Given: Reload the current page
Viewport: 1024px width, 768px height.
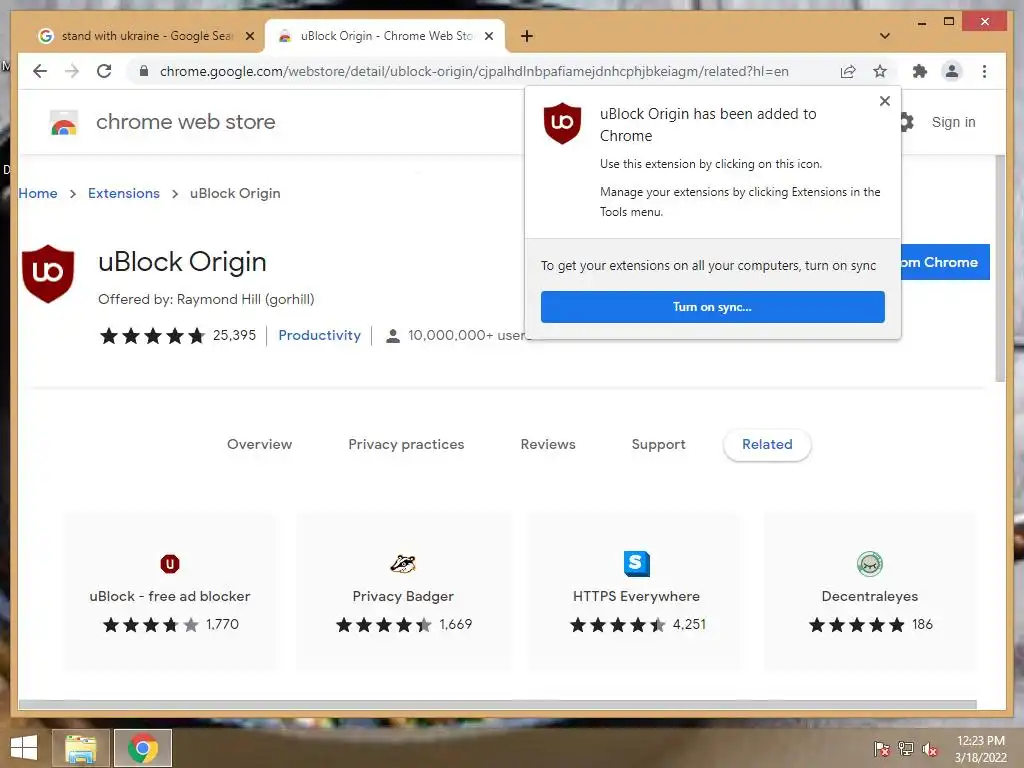Looking at the screenshot, I should 104,71.
